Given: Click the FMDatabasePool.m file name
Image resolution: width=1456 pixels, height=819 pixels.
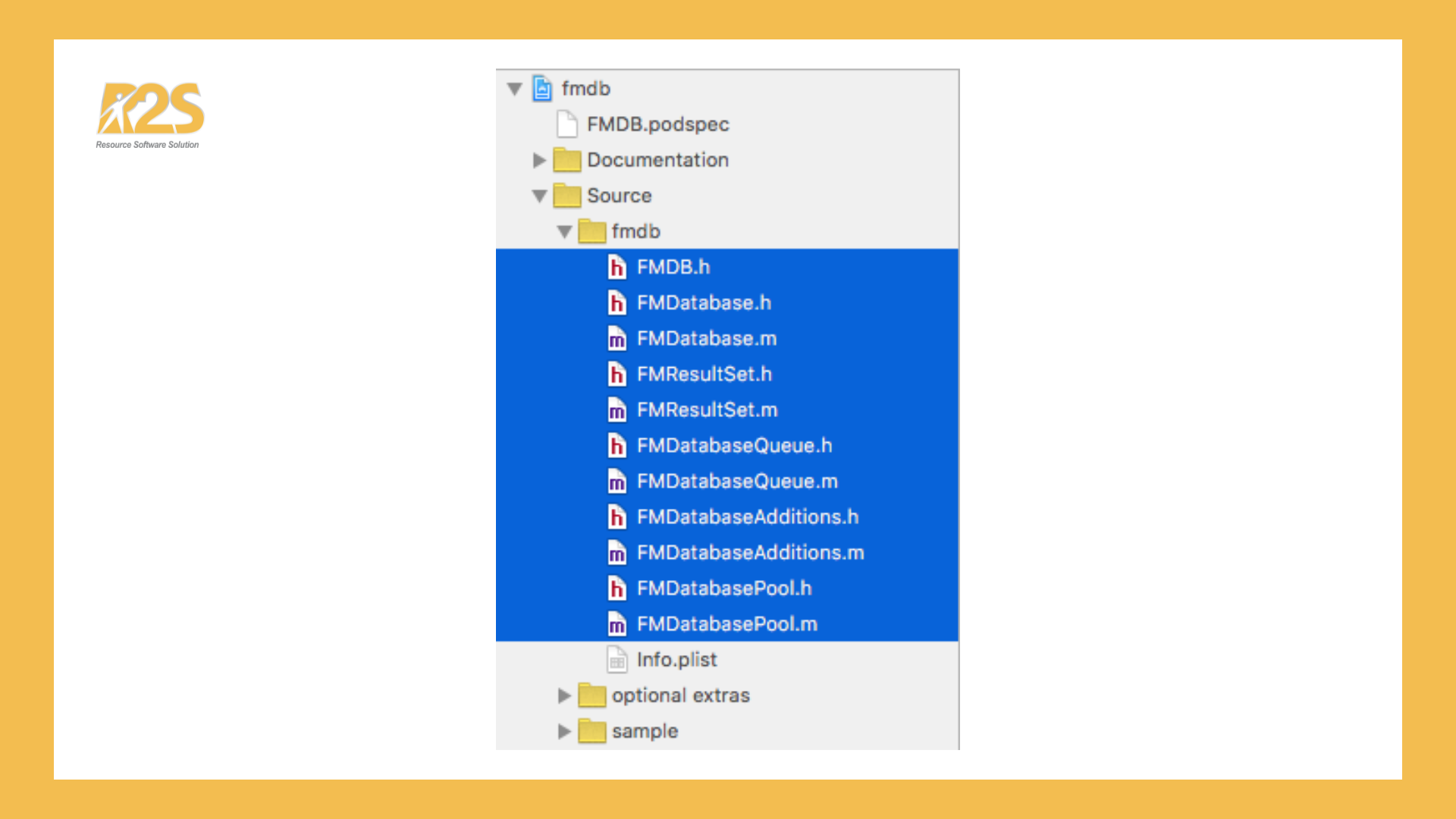Looking at the screenshot, I should [x=726, y=624].
